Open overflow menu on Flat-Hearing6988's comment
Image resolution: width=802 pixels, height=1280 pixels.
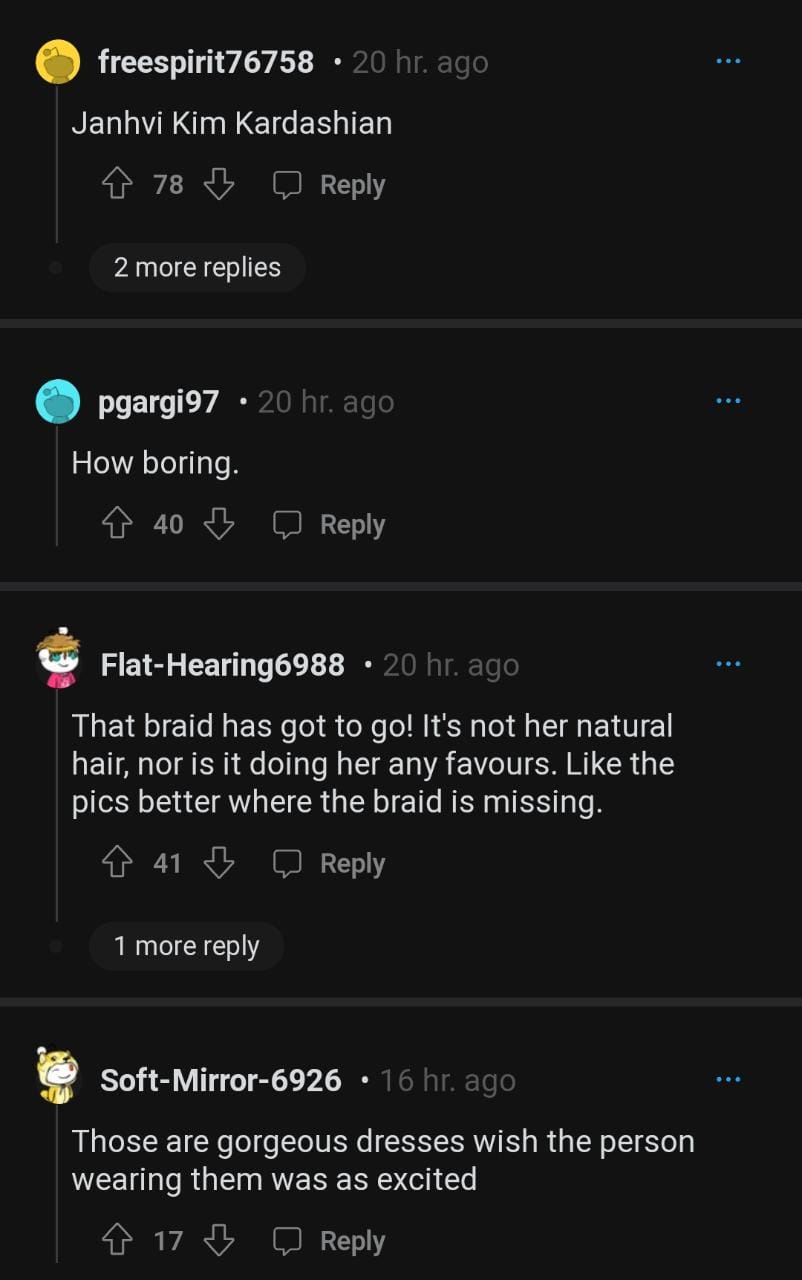point(728,664)
